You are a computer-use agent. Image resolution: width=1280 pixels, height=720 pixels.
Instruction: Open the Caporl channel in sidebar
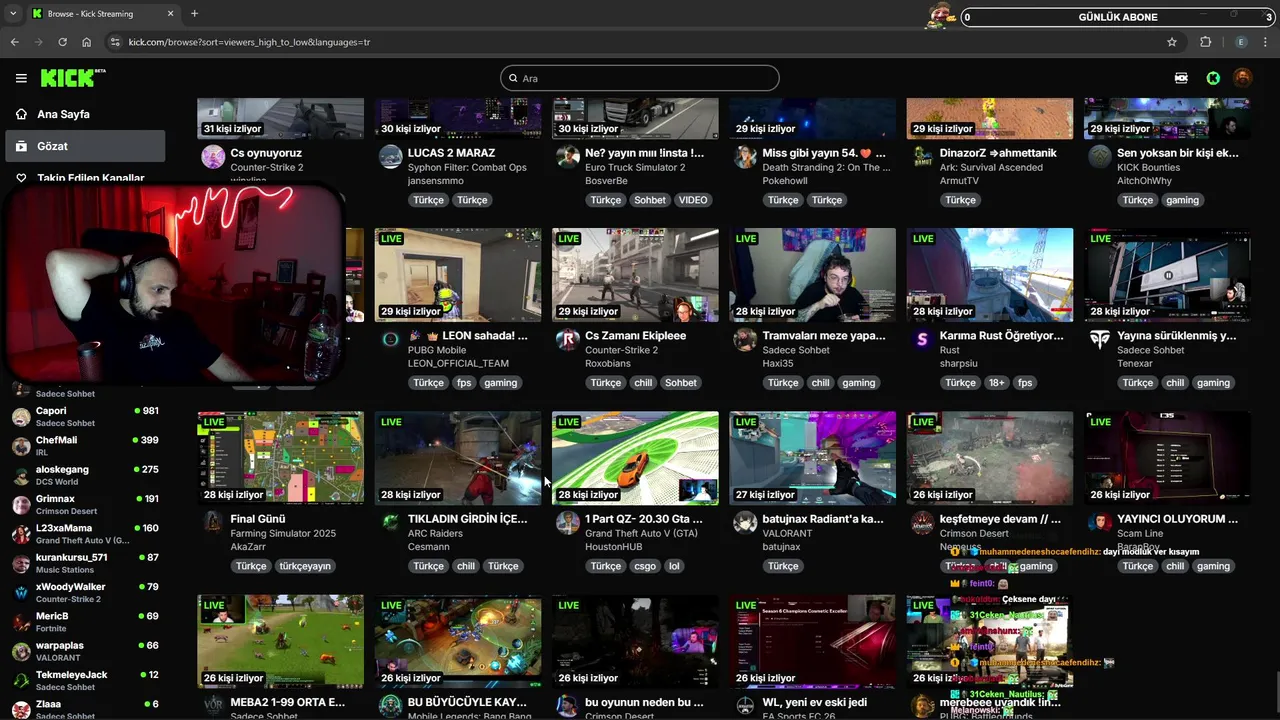(85, 417)
